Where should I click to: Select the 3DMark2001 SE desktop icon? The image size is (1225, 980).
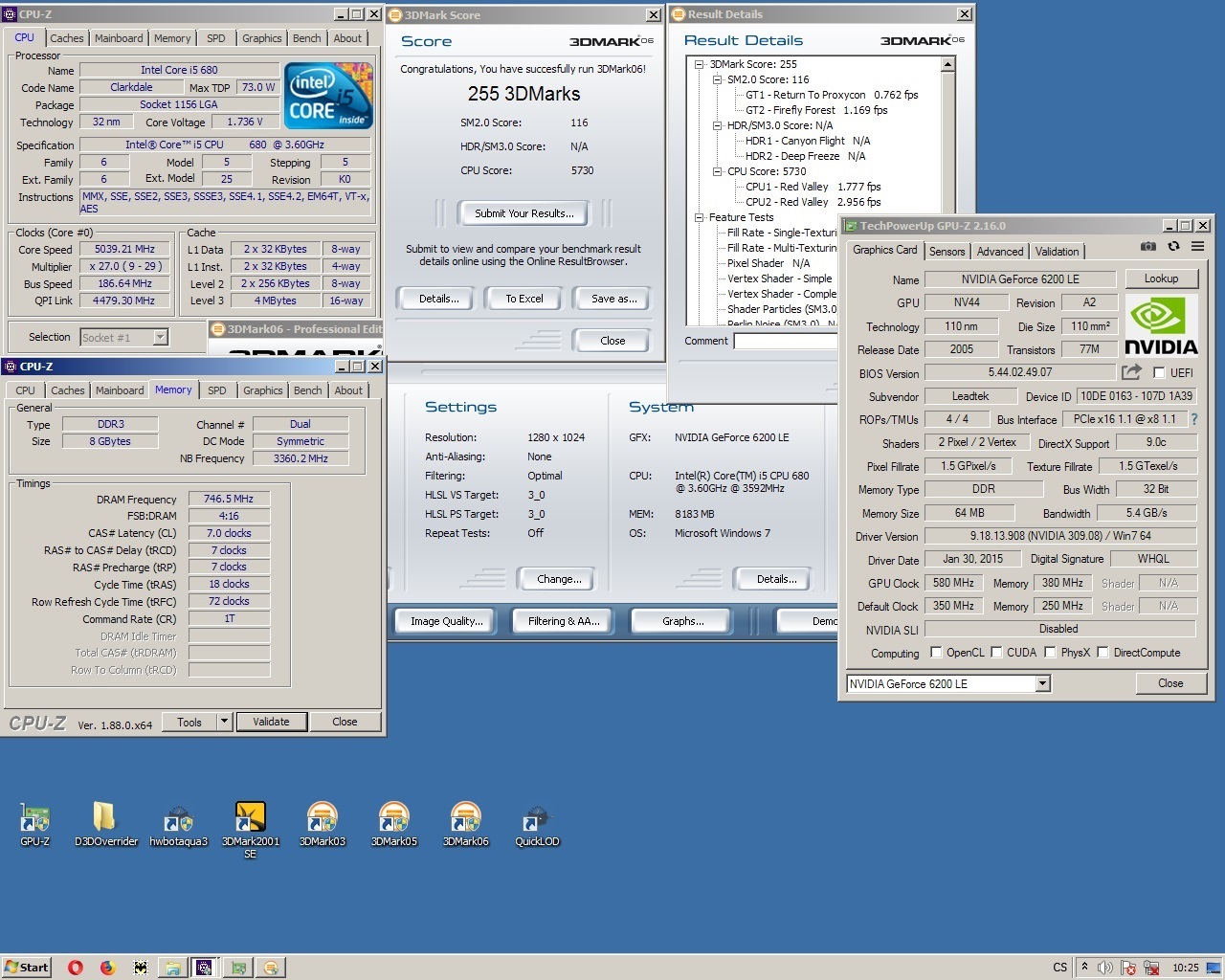point(250,829)
